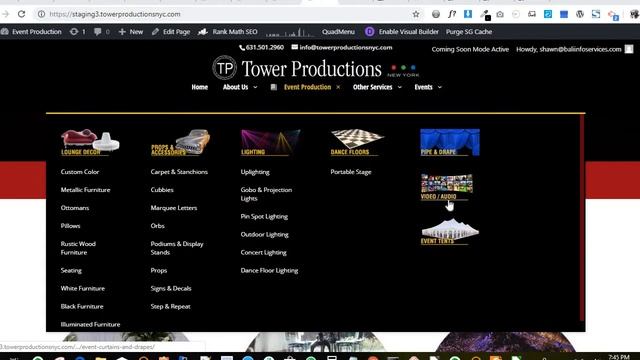
Task: Click the user avatar next to Howdy
Action: coord(629,49)
